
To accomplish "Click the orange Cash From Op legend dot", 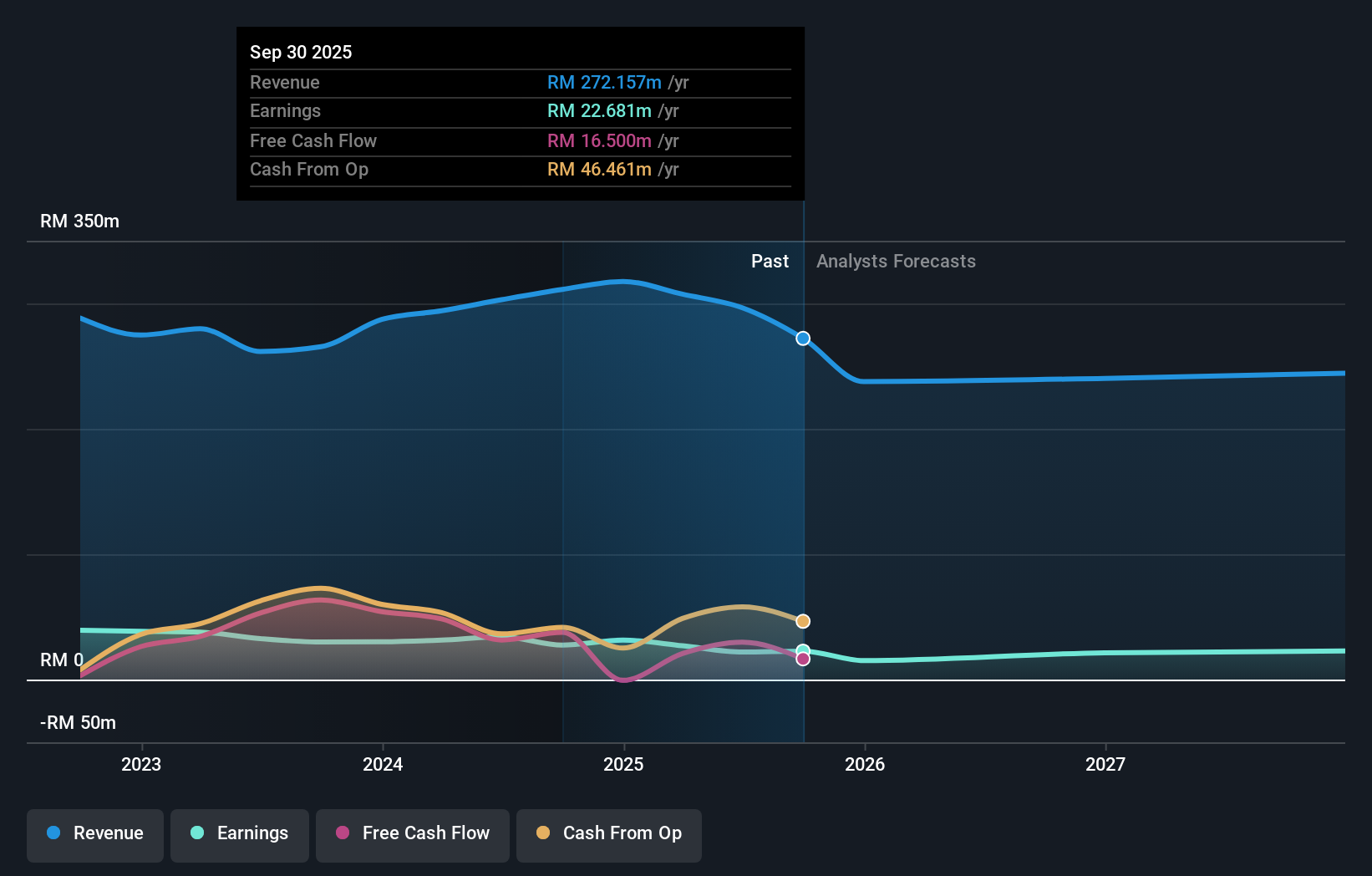I will coord(542,833).
